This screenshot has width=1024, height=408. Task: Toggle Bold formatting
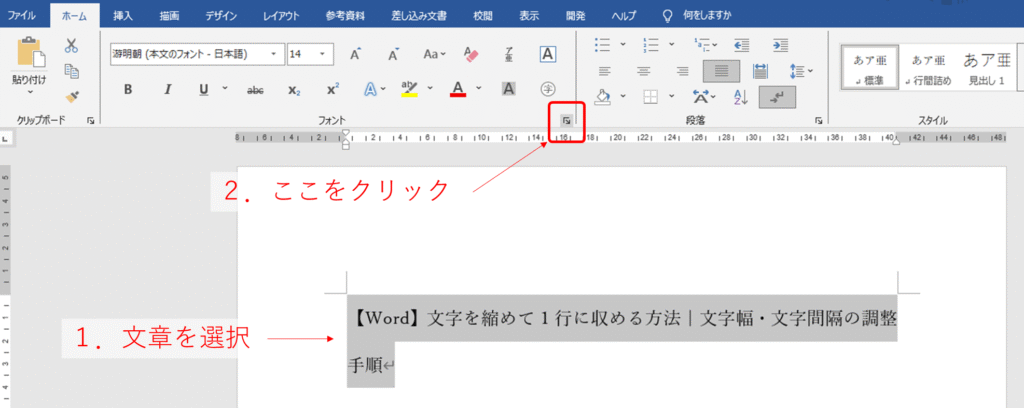[128, 89]
